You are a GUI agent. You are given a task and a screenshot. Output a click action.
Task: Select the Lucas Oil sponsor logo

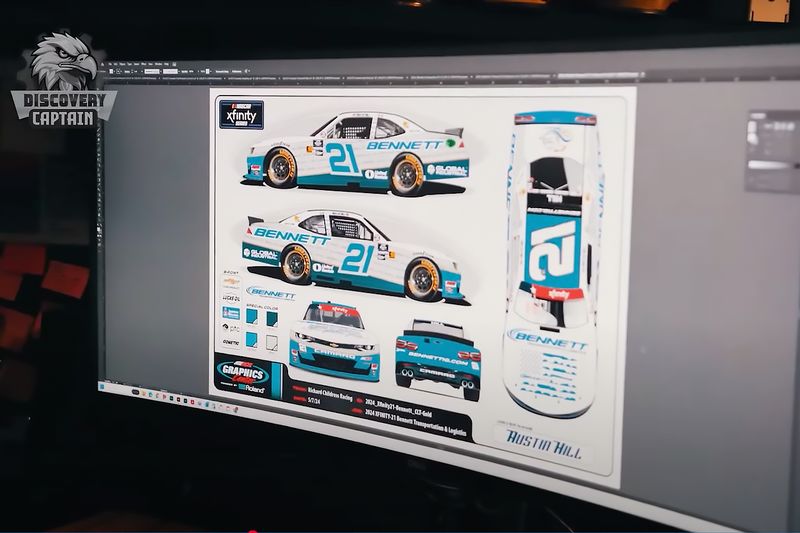(x=231, y=297)
